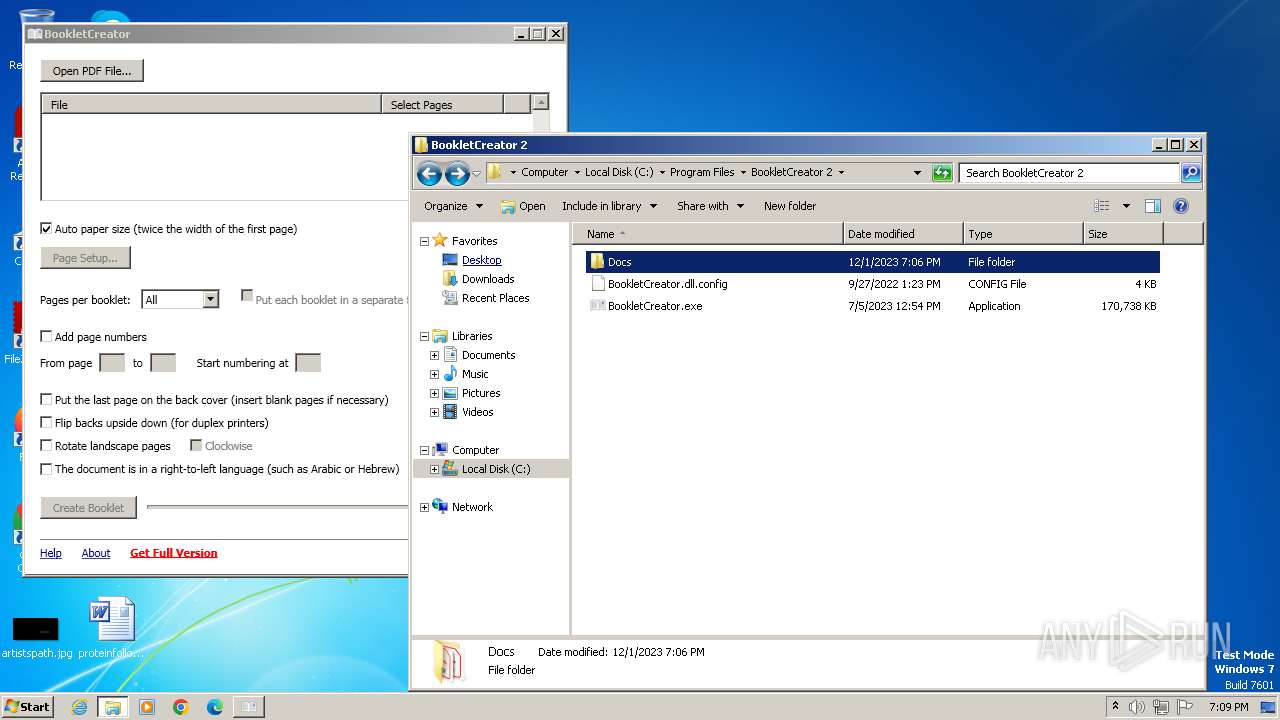Open Windows Media Player from taskbar
The width and height of the screenshot is (1280, 720).
click(x=147, y=707)
